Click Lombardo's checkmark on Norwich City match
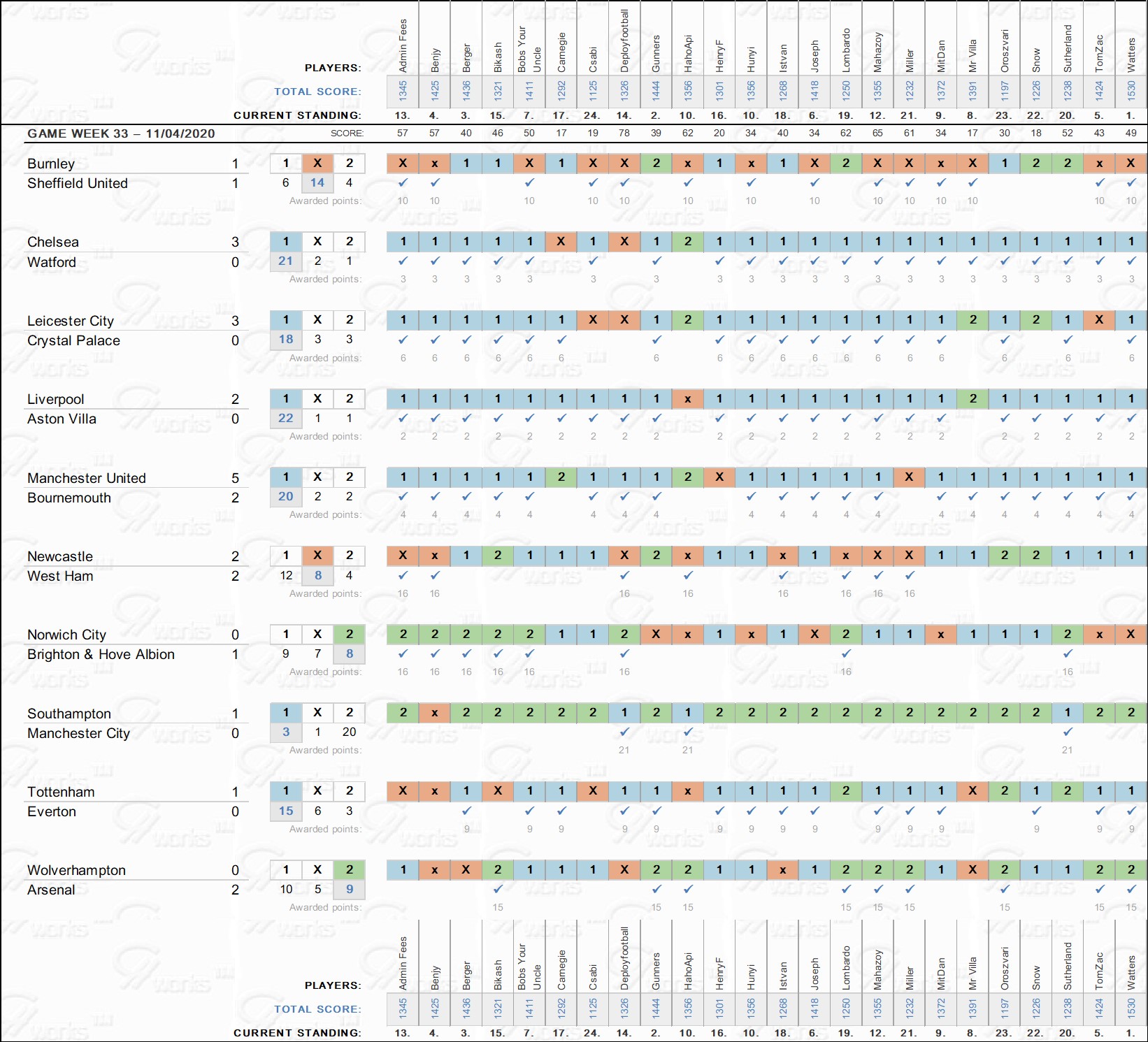The width and height of the screenshot is (1148, 1042). tap(846, 653)
